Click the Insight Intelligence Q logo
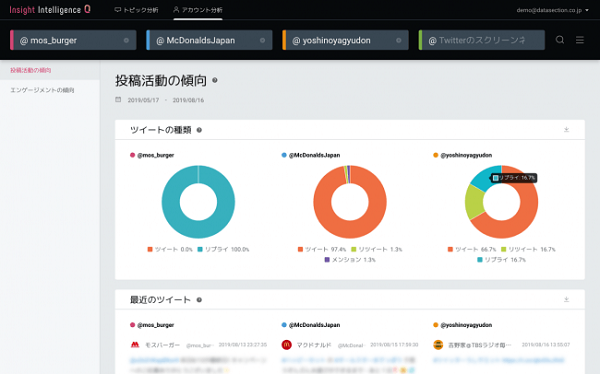The width and height of the screenshot is (600, 374). click(50, 10)
